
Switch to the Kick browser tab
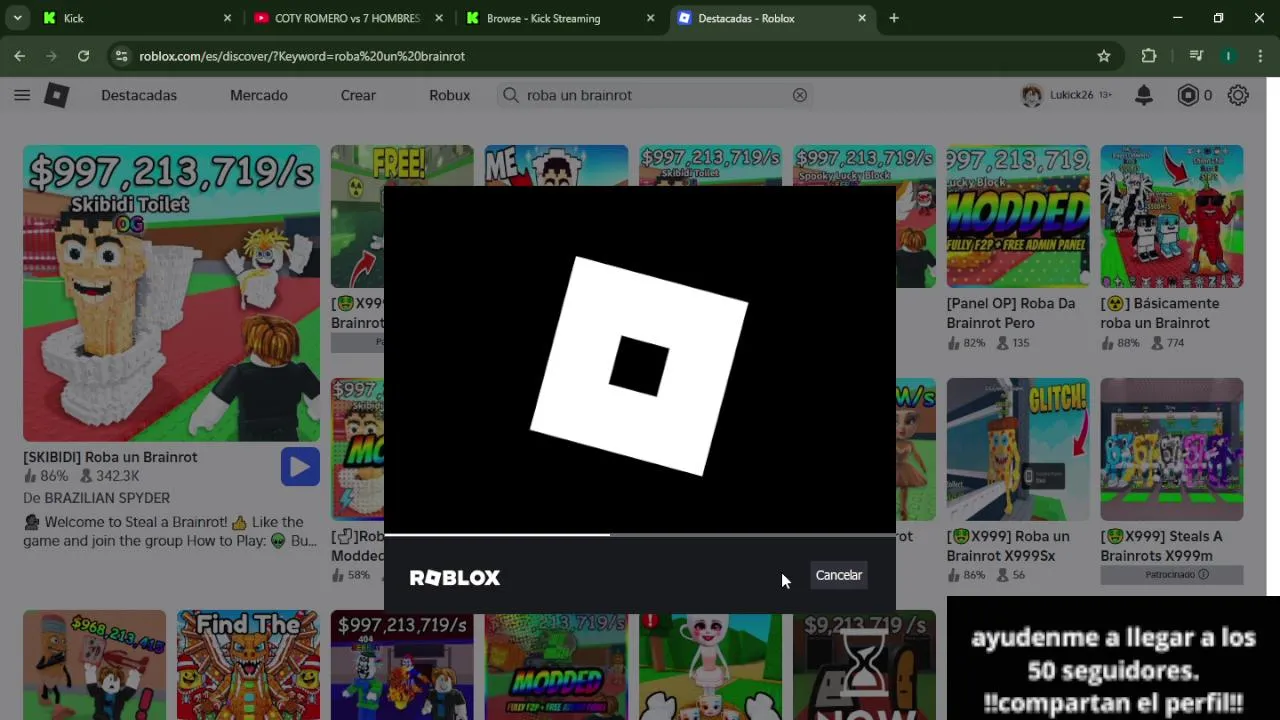(x=135, y=18)
